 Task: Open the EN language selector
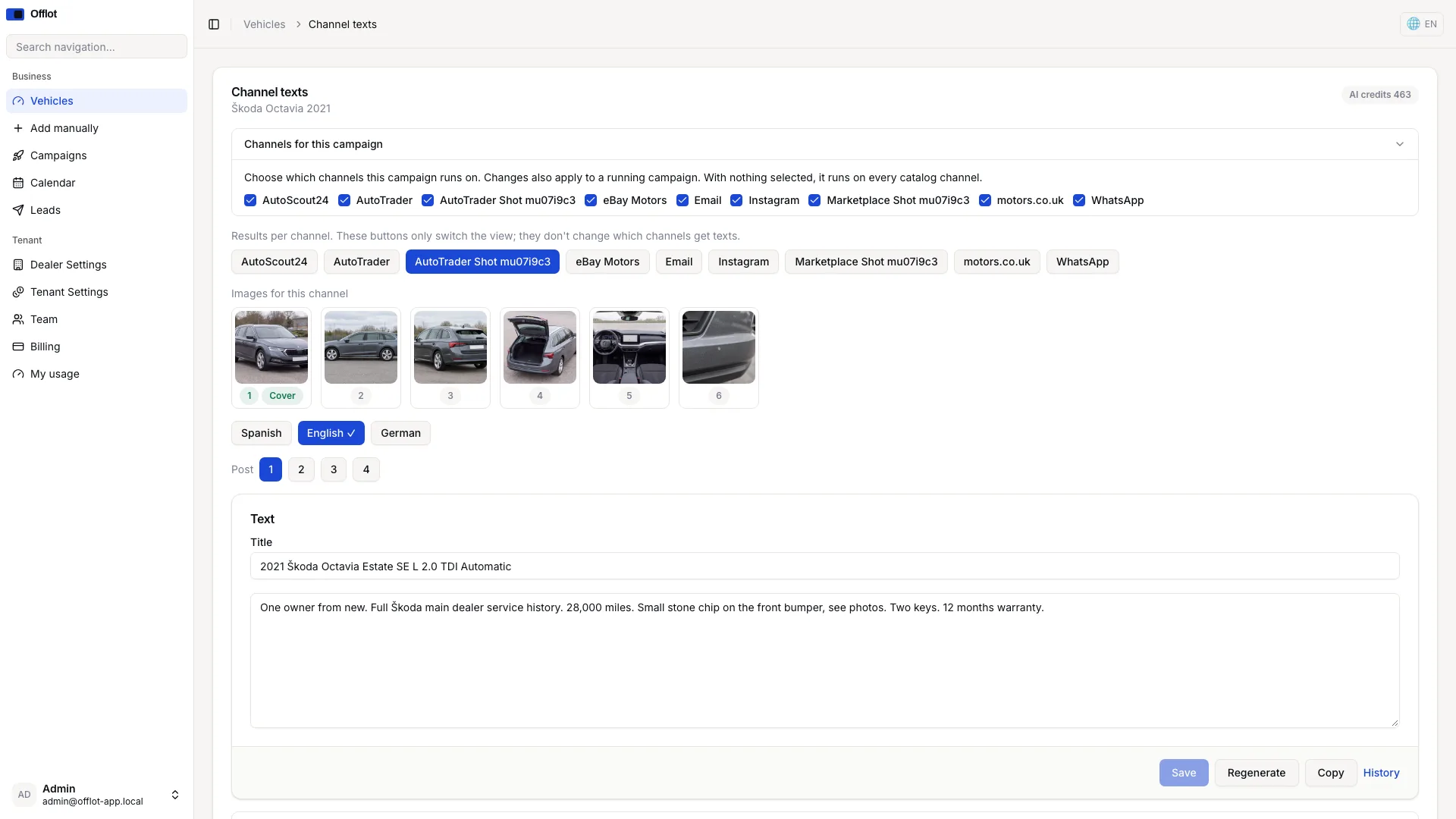point(1422,24)
